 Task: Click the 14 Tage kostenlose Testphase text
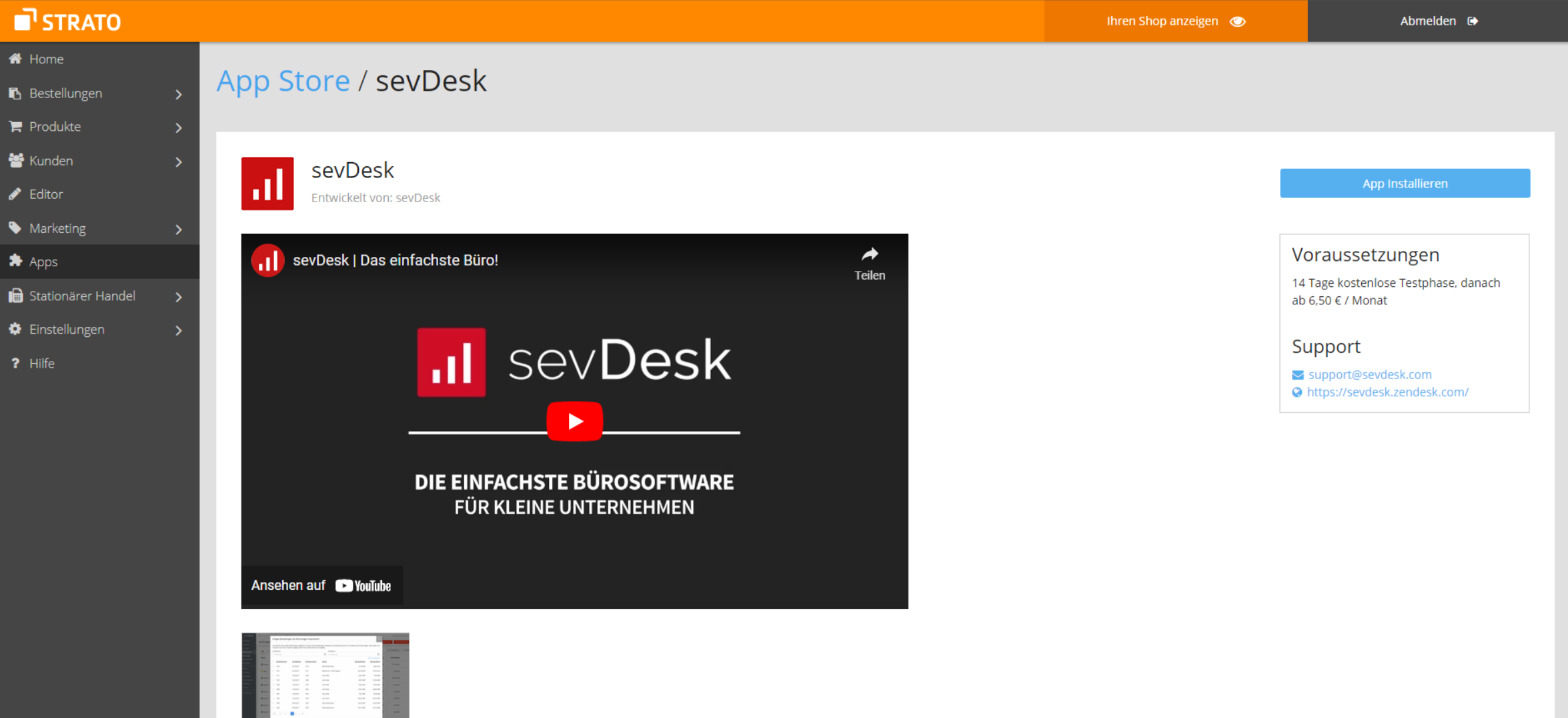tap(1395, 292)
